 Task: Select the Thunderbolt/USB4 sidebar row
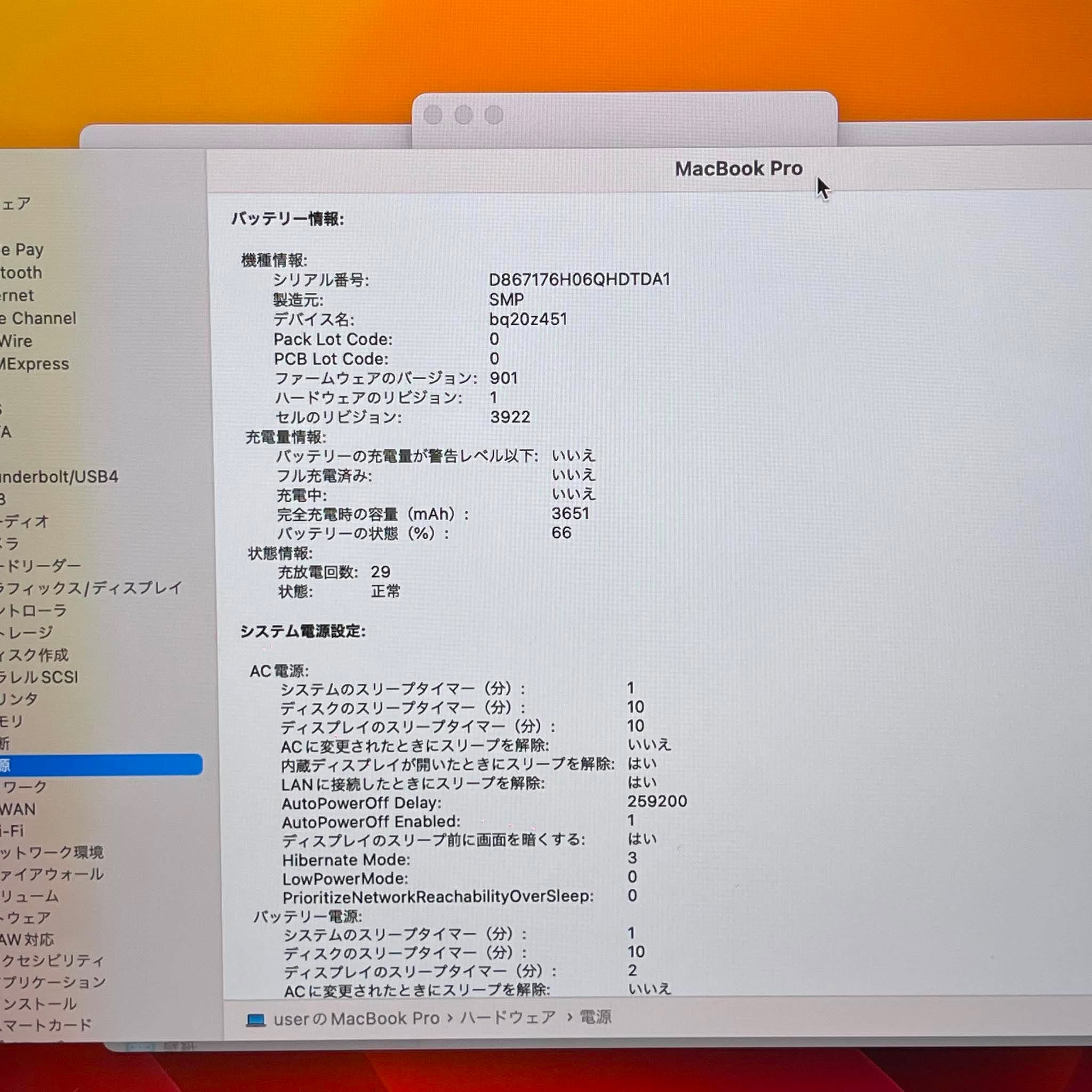[59, 477]
